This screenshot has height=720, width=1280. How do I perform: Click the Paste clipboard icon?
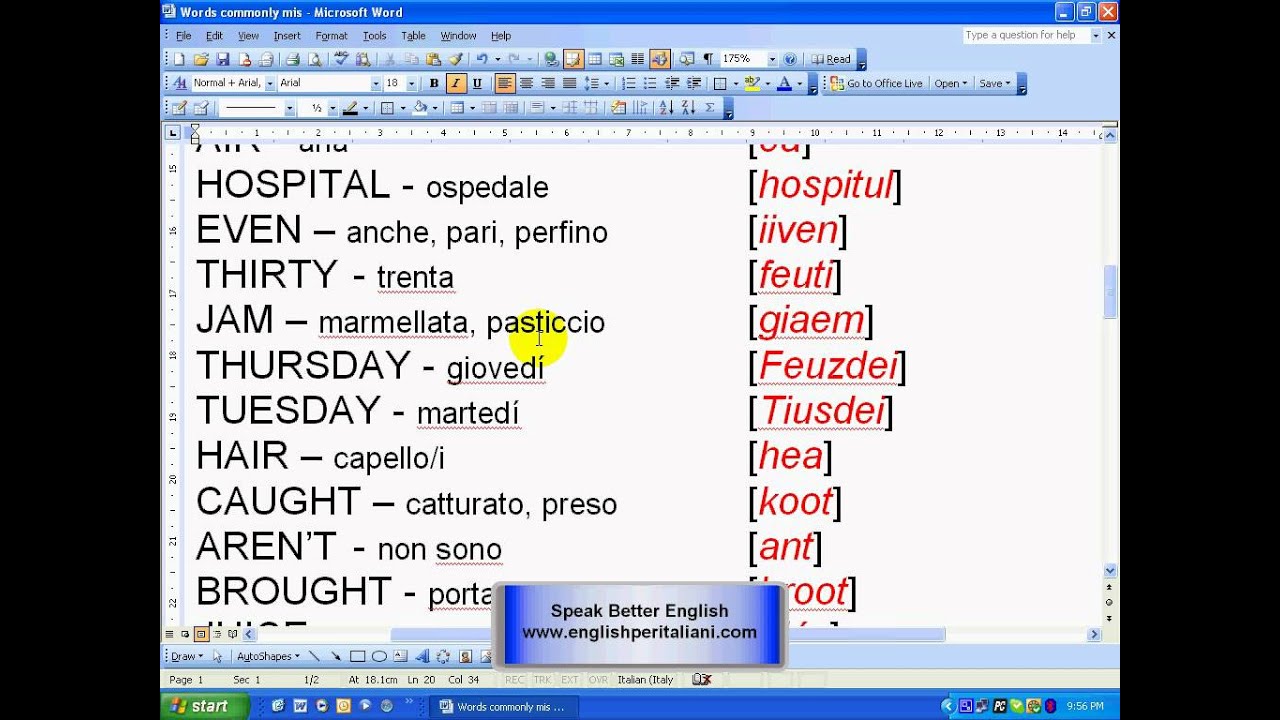[433, 59]
